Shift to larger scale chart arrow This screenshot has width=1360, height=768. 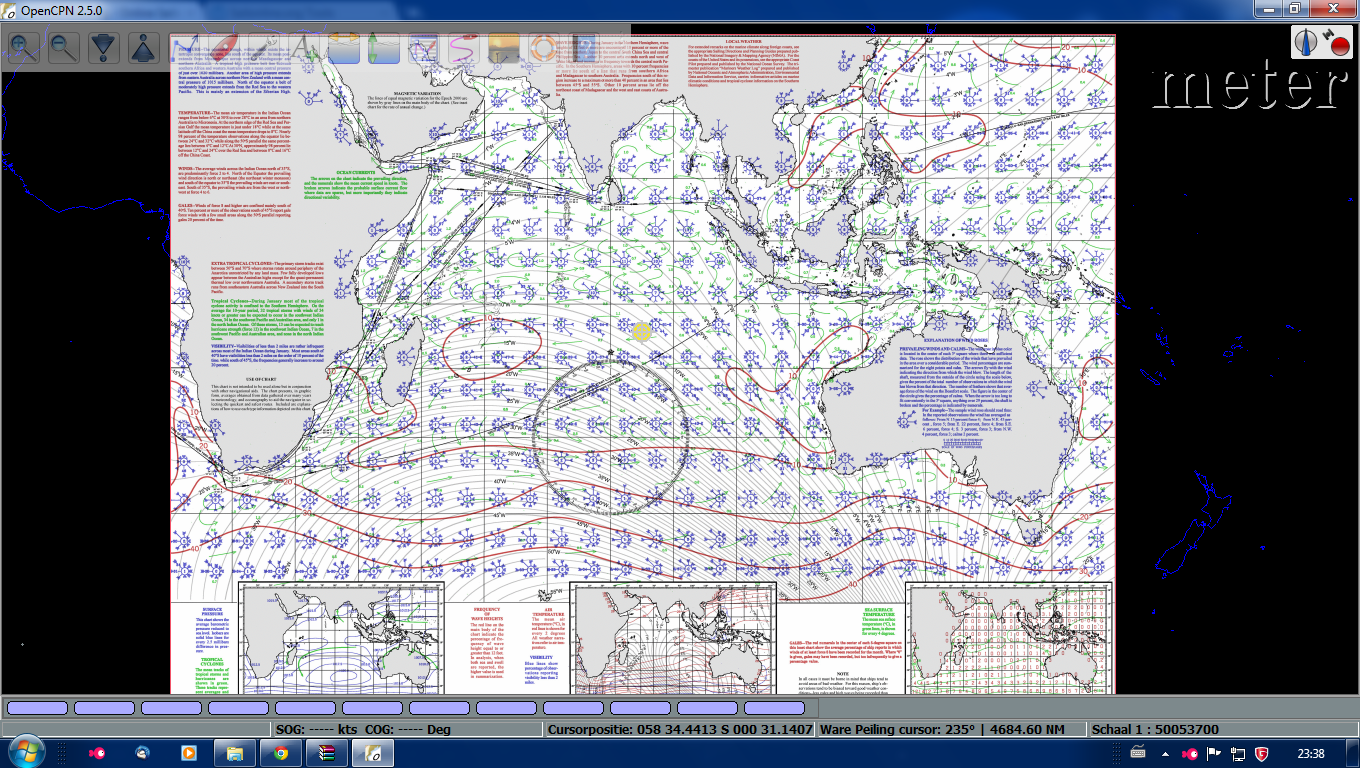pyautogui.click(x=104, y=47)
